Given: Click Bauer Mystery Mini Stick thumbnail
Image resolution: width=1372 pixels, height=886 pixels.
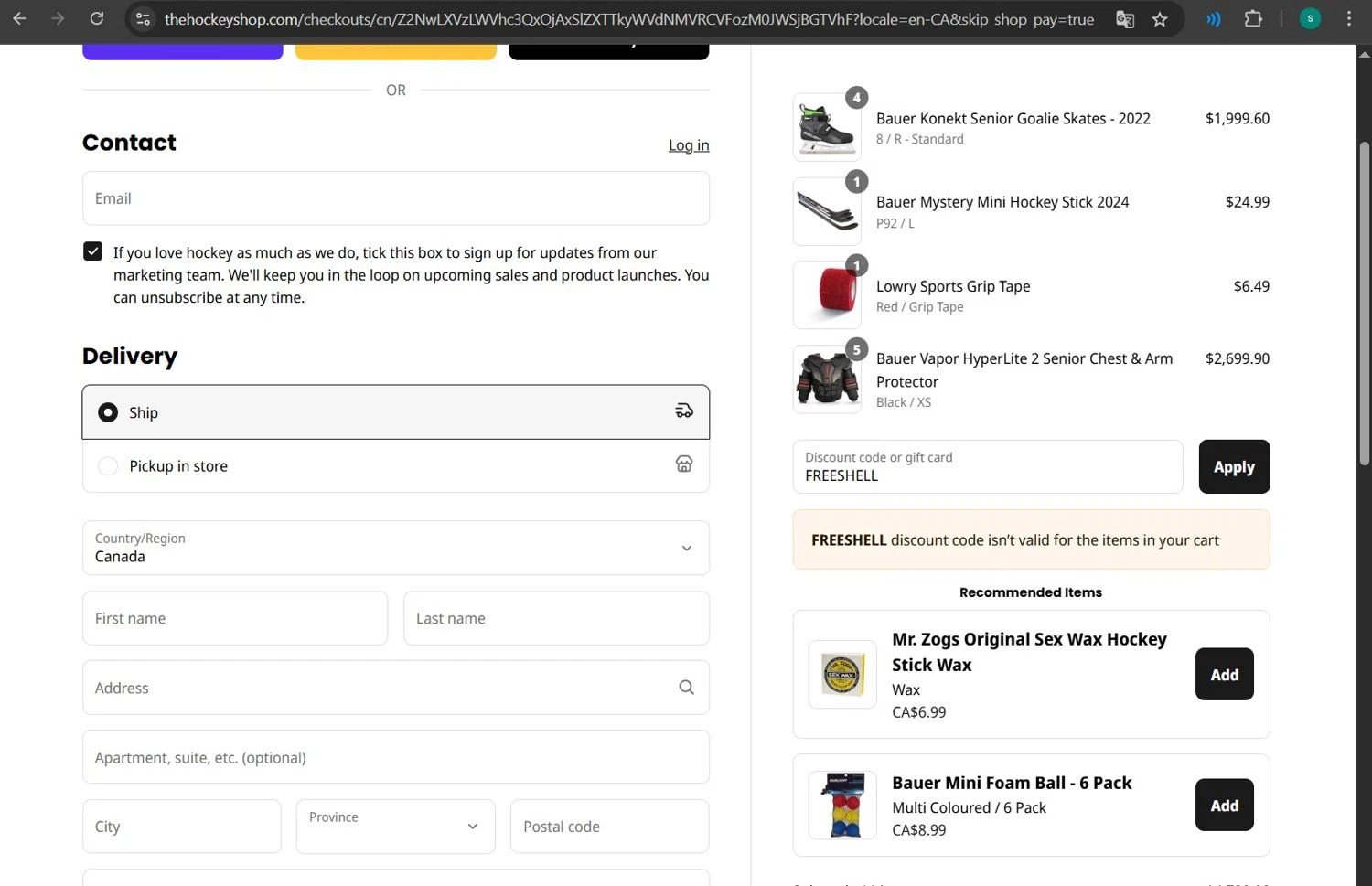Looking at the screenshot, I should [x=827, y=211].
